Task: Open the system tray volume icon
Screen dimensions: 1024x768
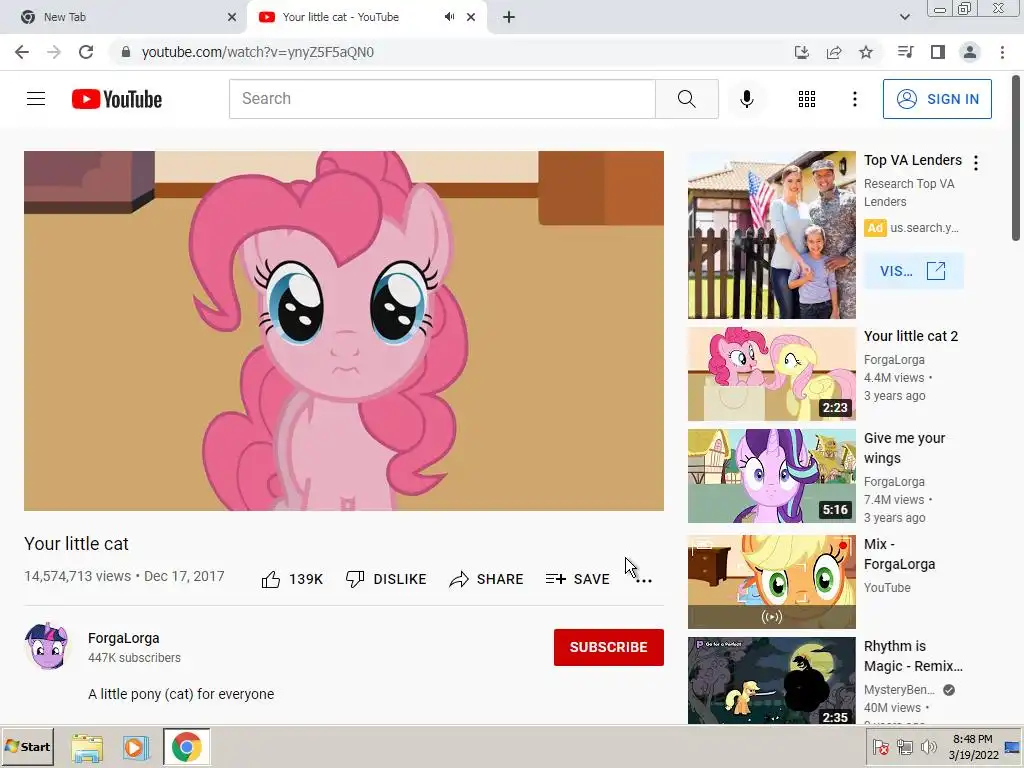Action: [928, 746]
